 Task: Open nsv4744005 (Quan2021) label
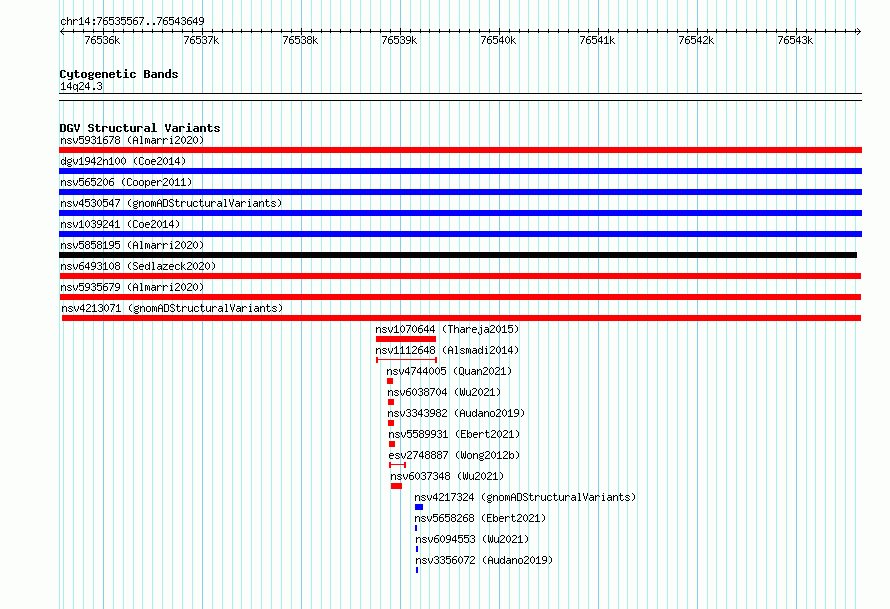point(449,371)
